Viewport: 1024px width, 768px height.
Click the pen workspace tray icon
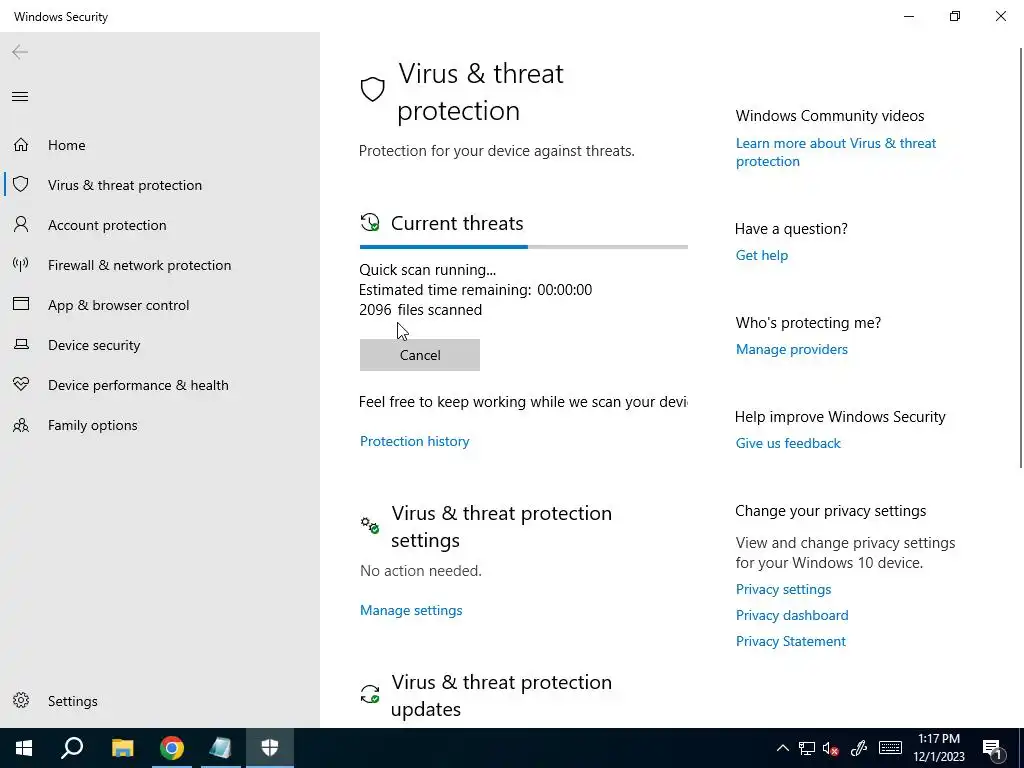pos(858,748)
